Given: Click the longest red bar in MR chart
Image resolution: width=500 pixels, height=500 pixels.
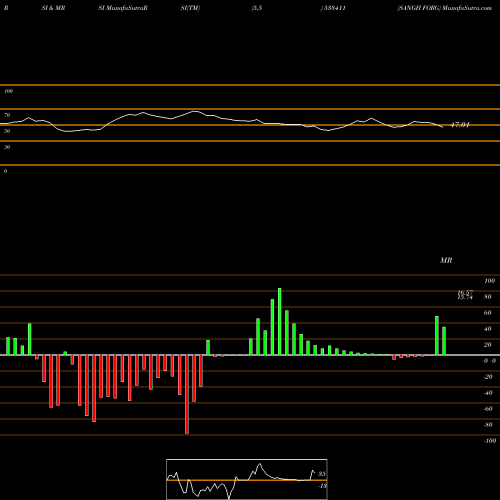Looking at the screenshot, I should [187, 394].
